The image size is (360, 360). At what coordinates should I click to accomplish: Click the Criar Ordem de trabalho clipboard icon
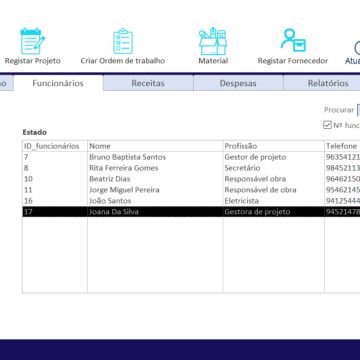[123, 41]
